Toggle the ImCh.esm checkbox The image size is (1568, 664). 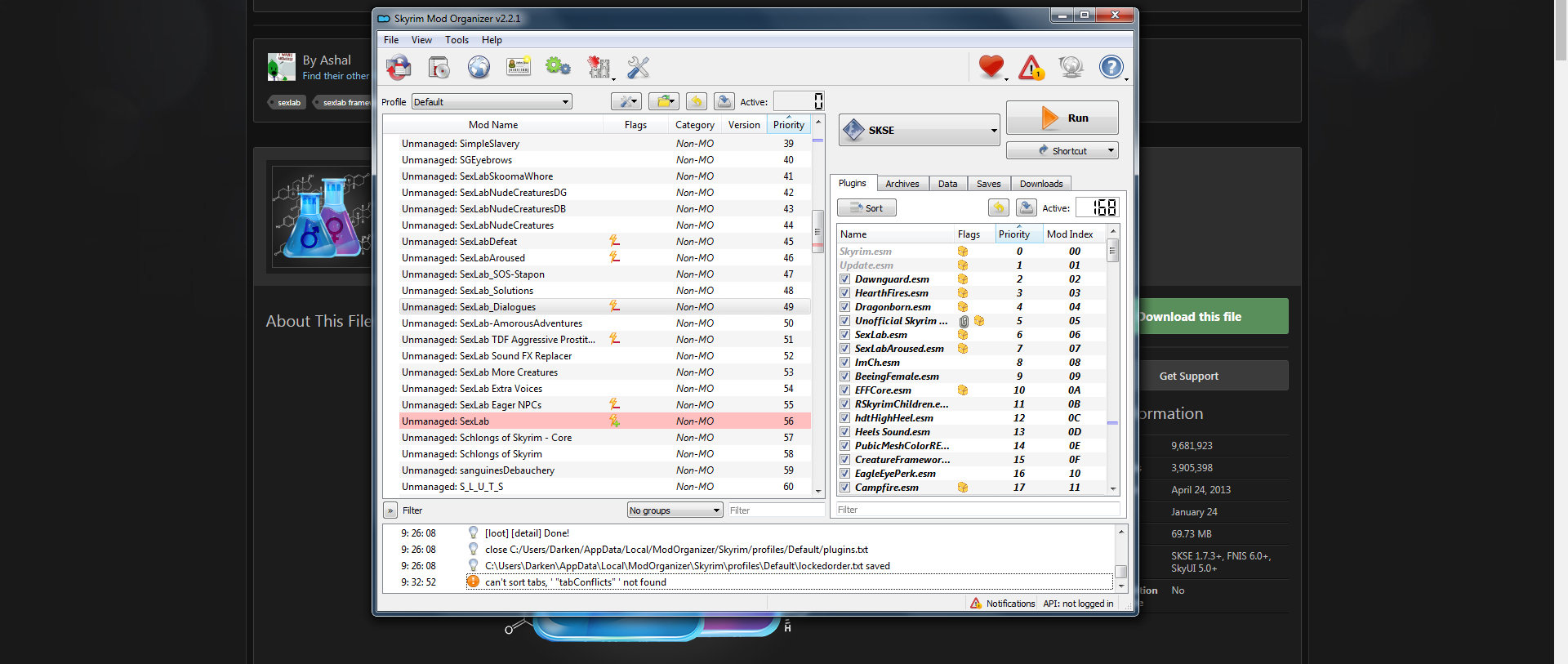coord(845,363)
